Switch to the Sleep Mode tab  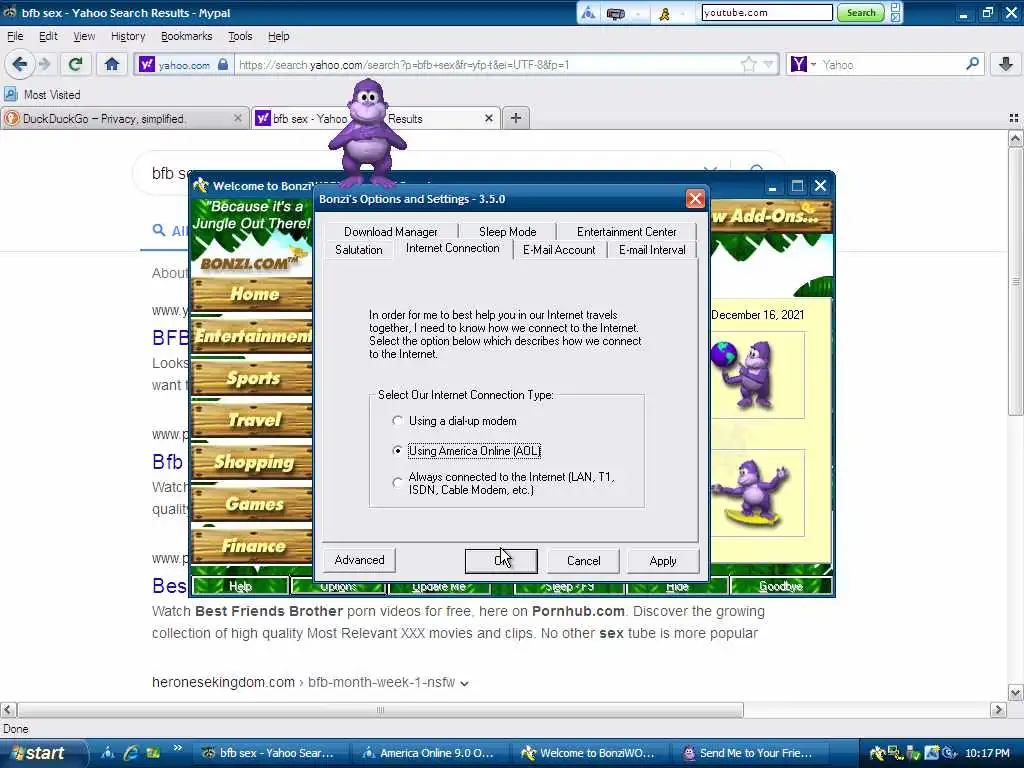(507, 231)
